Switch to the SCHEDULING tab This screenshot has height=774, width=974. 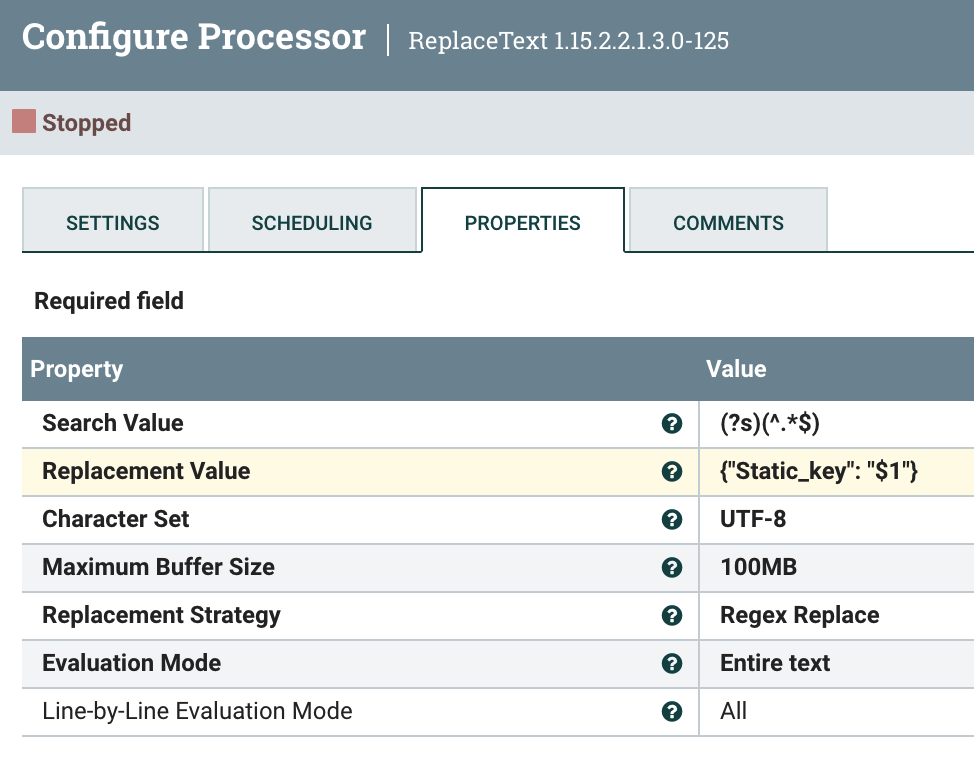click(x=313, y=222)
